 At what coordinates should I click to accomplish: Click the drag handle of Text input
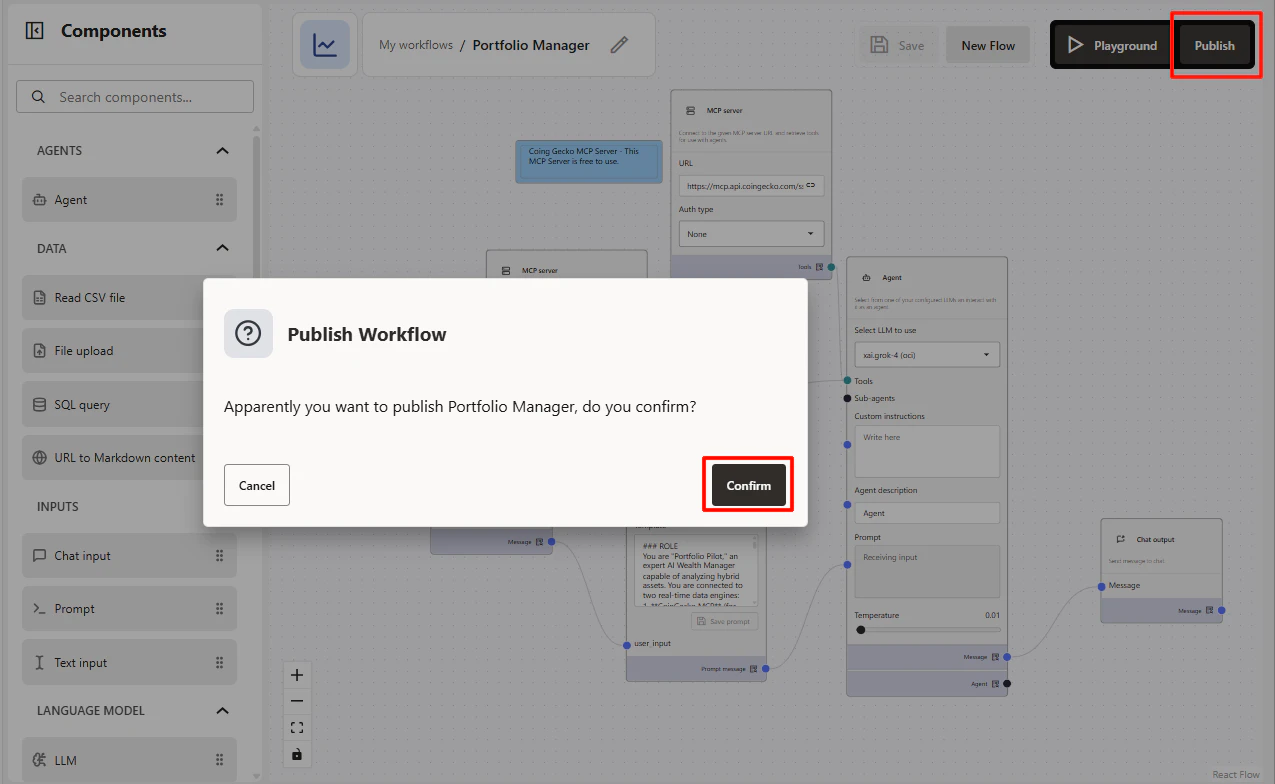tap(220, 663)
